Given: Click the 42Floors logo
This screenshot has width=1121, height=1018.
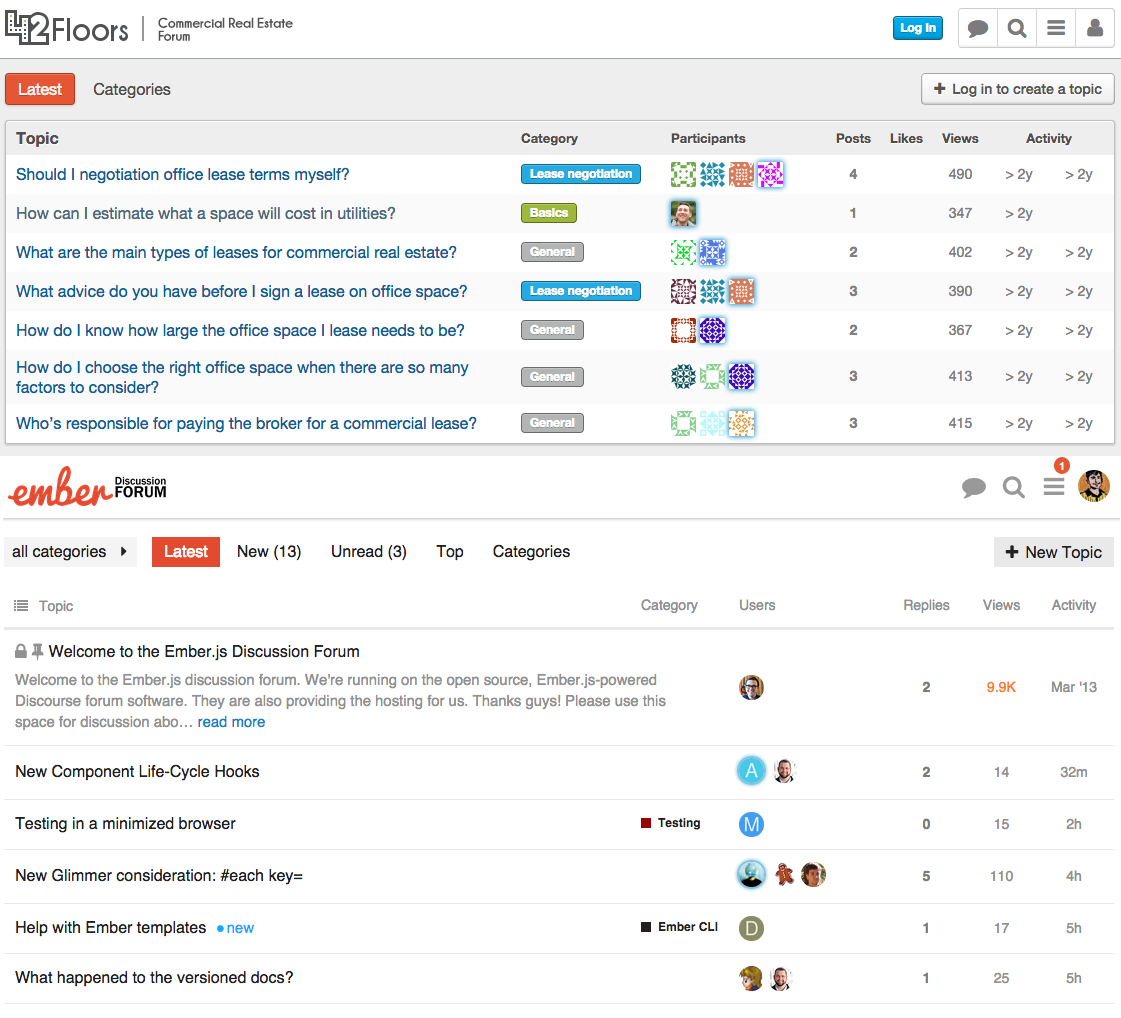Looking at the screenshot, I should coord(66,29).
